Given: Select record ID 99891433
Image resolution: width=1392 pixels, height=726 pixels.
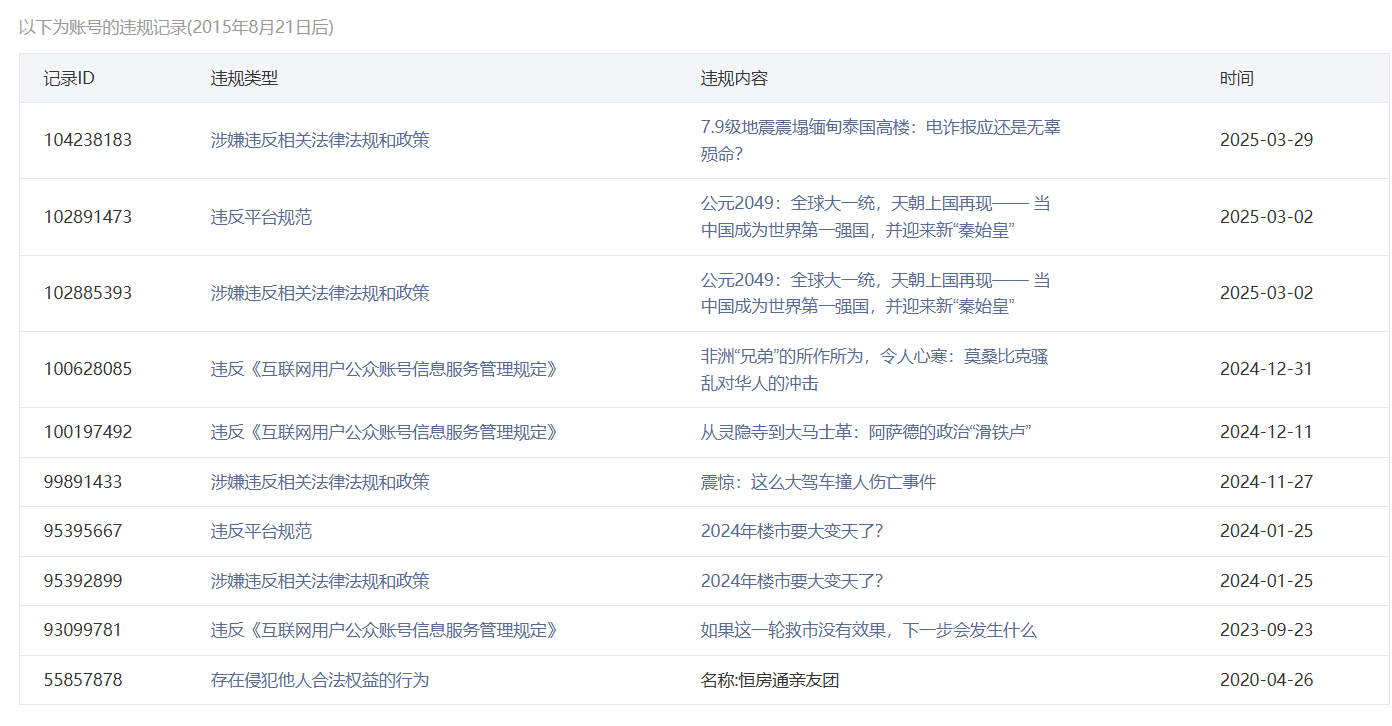Looking at the screenshot, I should click(x=83, y=482).
